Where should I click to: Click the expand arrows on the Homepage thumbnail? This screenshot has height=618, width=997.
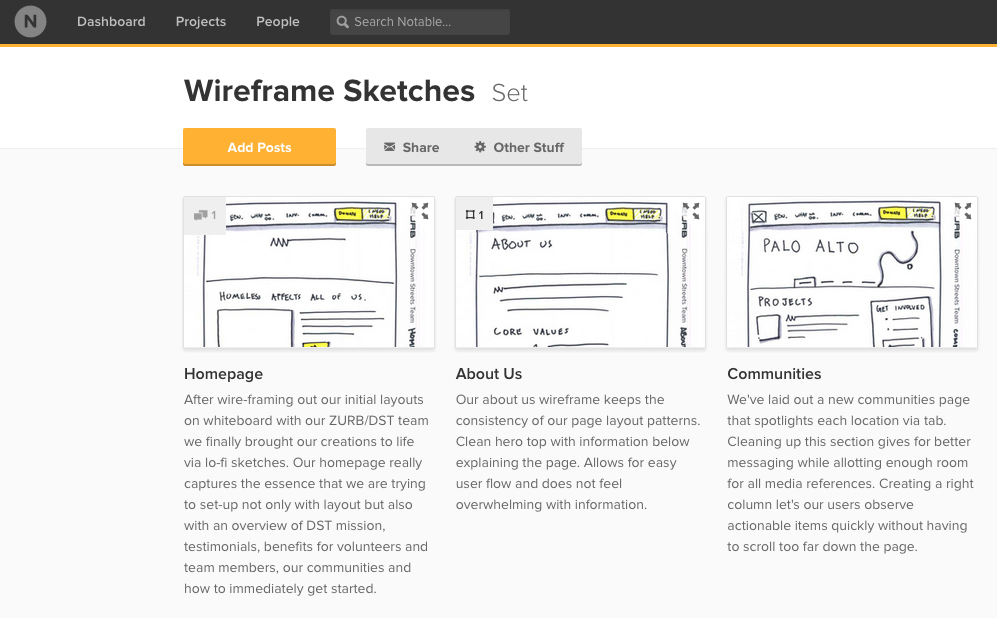pos(422,209)
